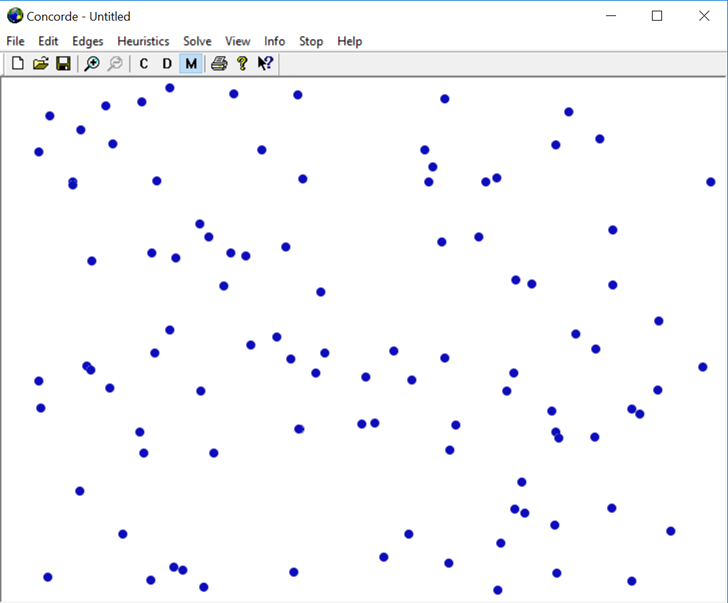Screen dimensions: 728x603
Task: Open the Edges menu
Action: 88,41
